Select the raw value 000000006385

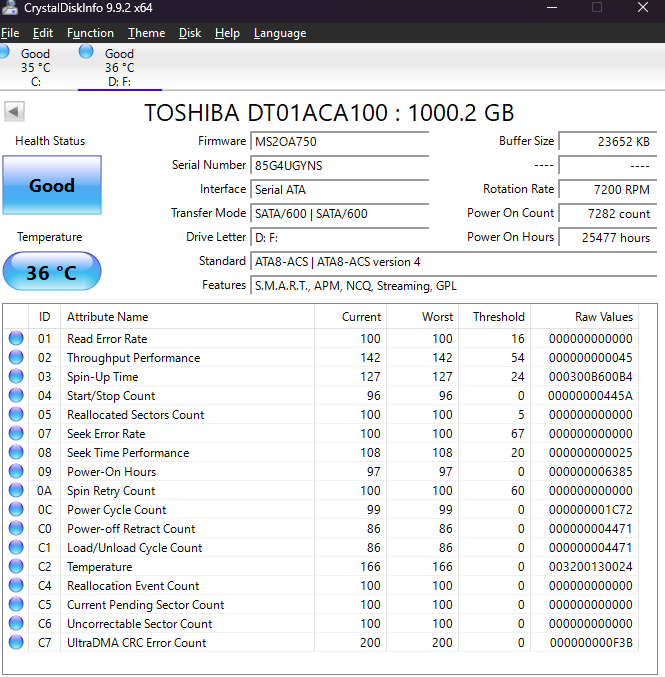tap(590, 471)
